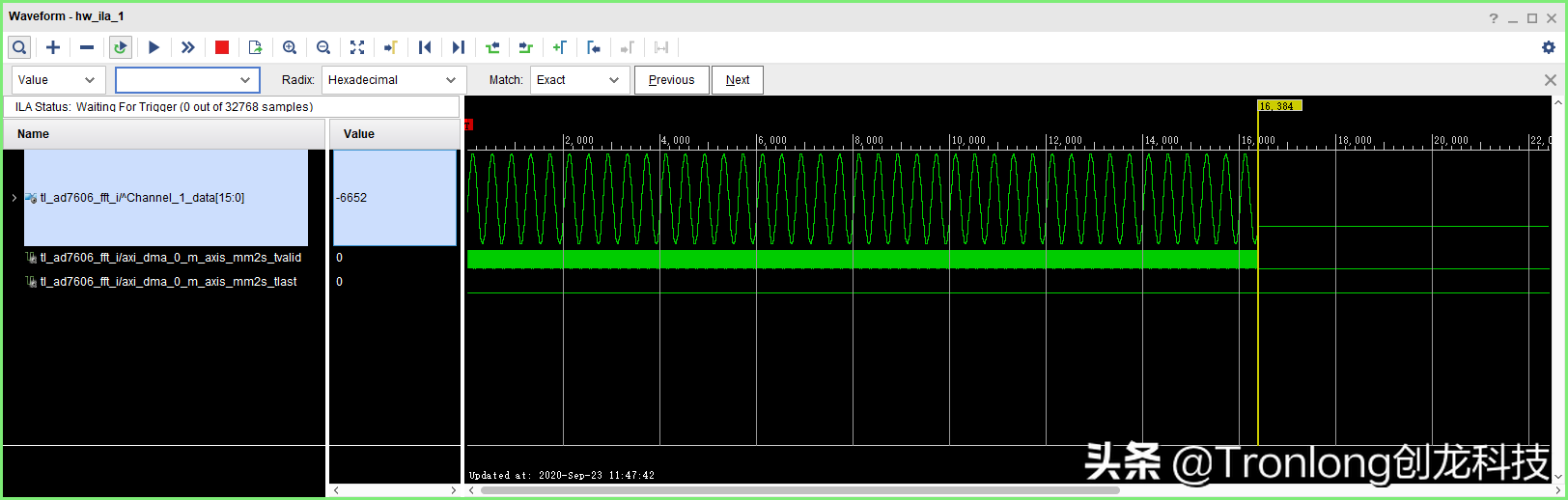1568x500 pixels.
Task: Click the zoom fit icon
Action: 357,47
